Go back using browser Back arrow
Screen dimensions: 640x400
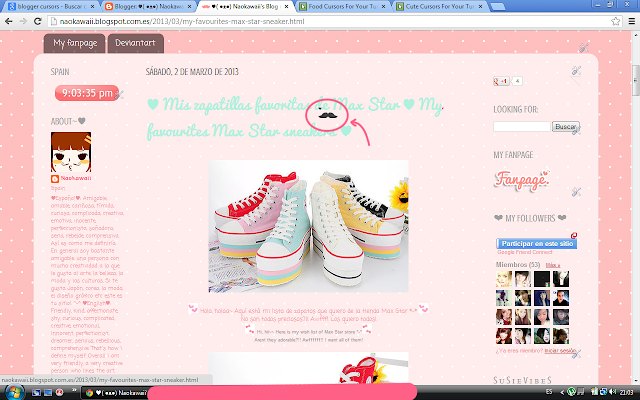coord(9,21)
